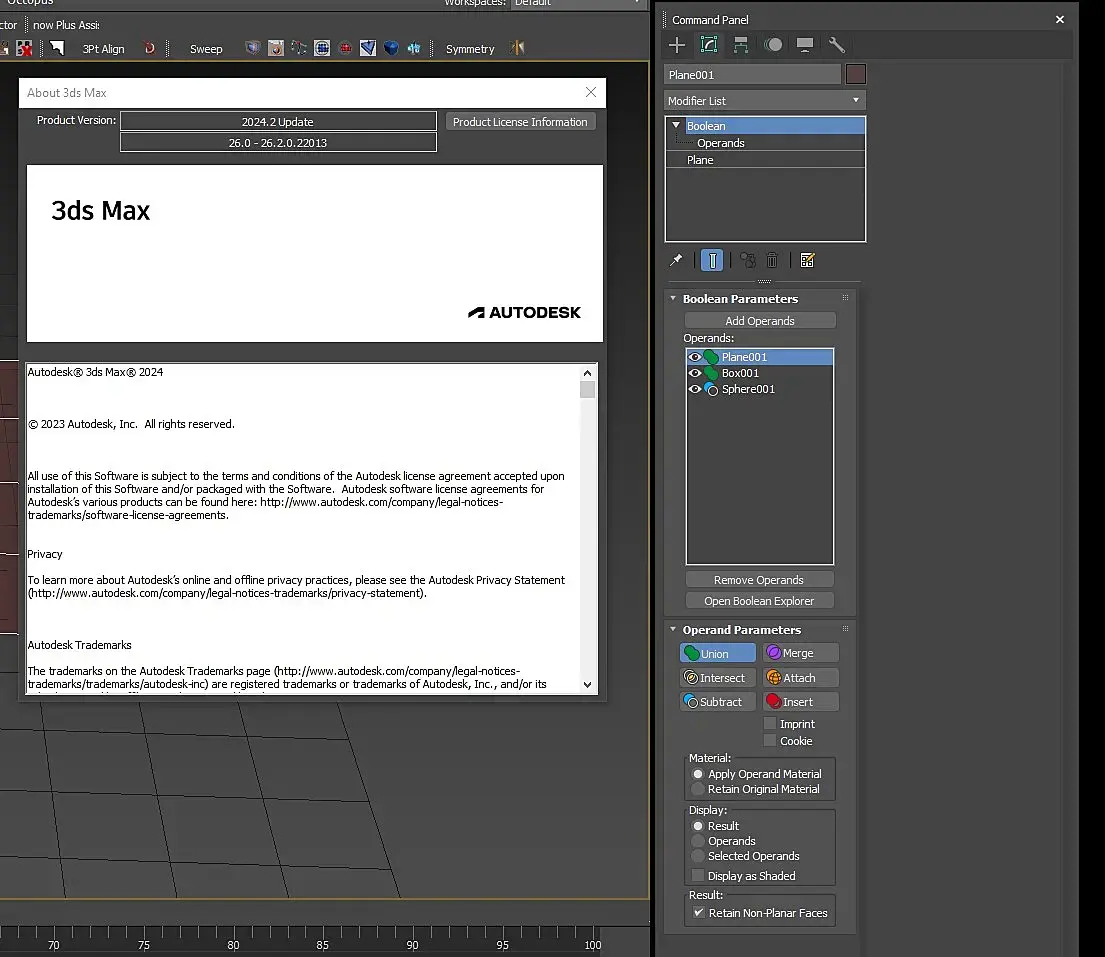The image size is (1105, 957).
Task: Click the blue triangle mesh toolbar icon
Action: 368,48
